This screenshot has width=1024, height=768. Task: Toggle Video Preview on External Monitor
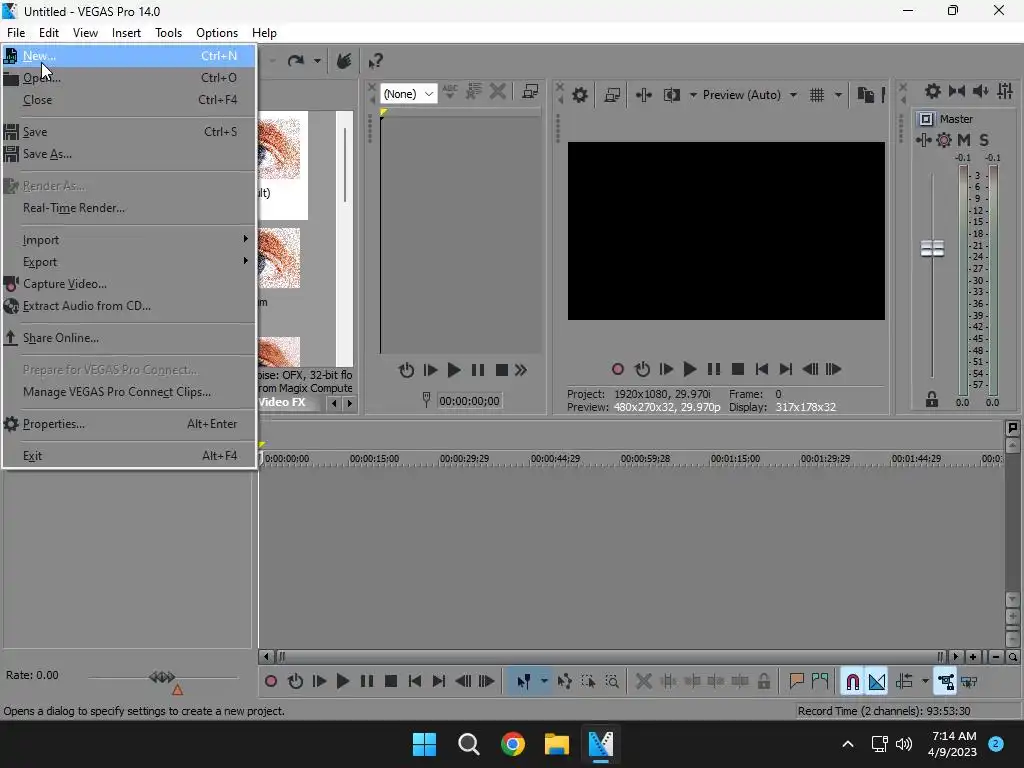coord(612,95)
